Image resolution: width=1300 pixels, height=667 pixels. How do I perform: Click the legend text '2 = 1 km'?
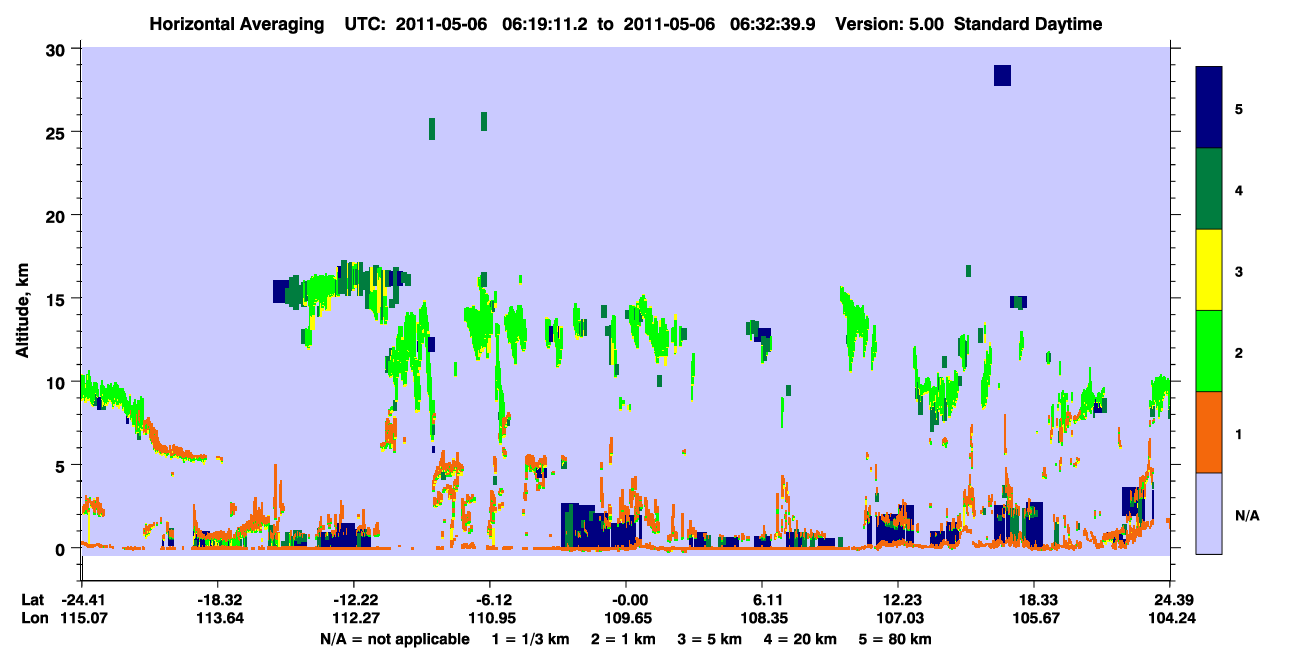(623, 639)
